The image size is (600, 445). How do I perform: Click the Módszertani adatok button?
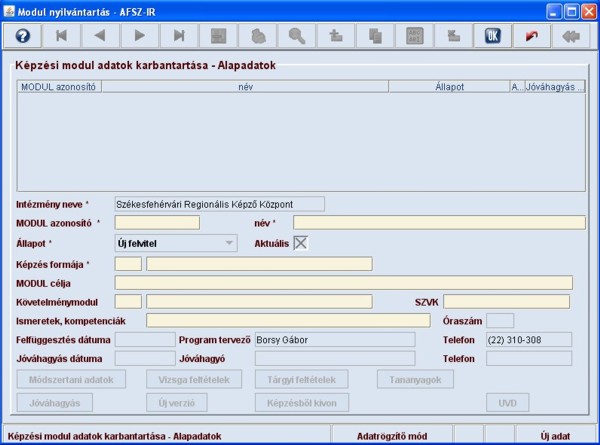(x=71, y=380)
